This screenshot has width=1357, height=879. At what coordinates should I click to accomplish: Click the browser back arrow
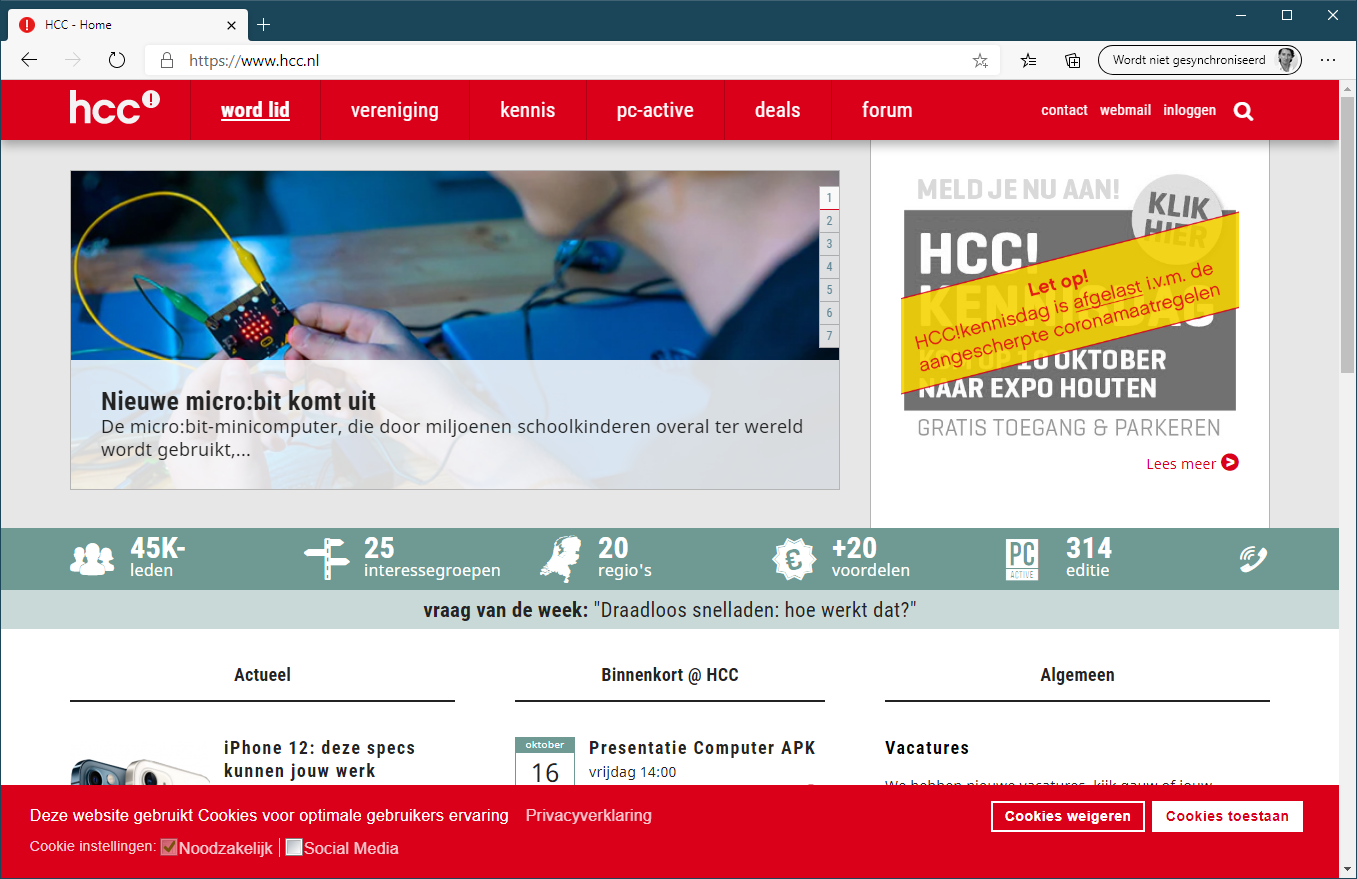click(29, 60)
